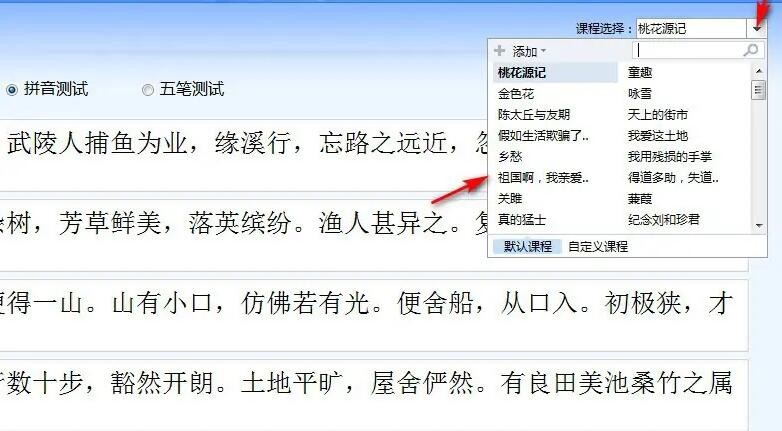Pick the course 纪念刘和珍君

pyautogui.click(x=663, y=219)
